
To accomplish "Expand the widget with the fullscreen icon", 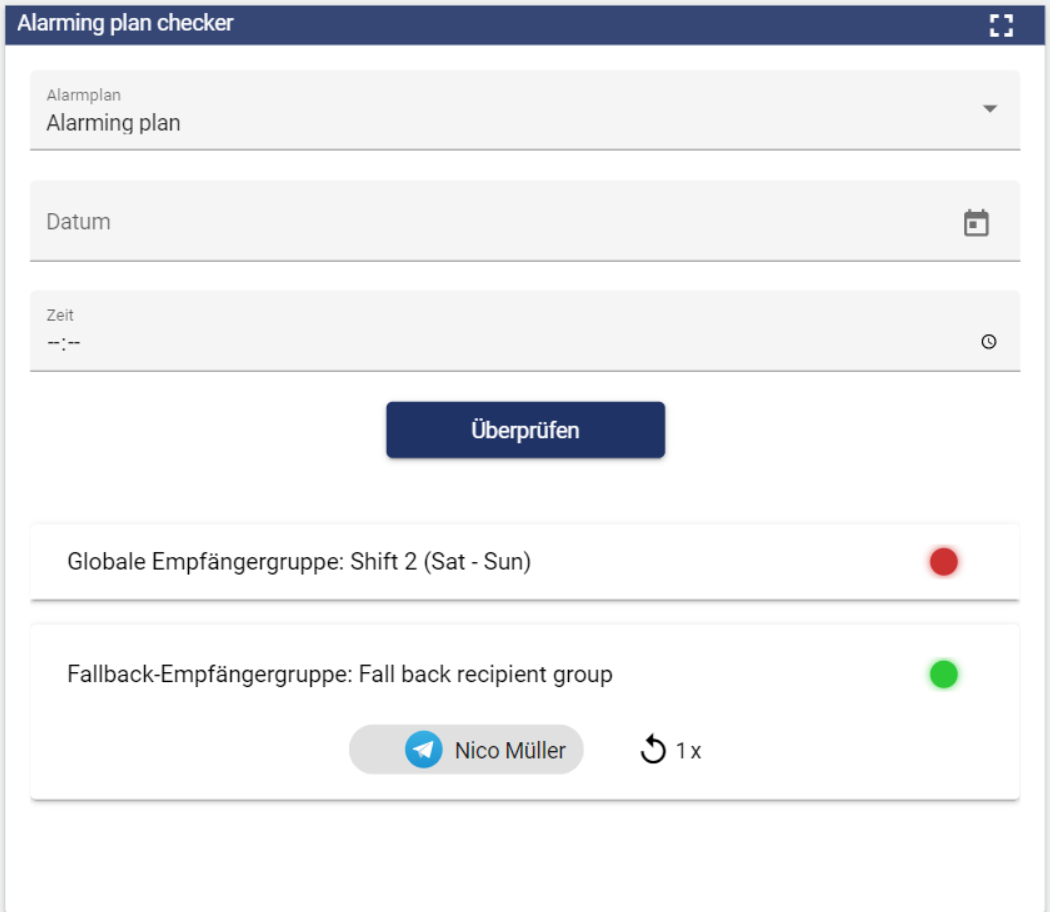I will (x=1000, y=25).
